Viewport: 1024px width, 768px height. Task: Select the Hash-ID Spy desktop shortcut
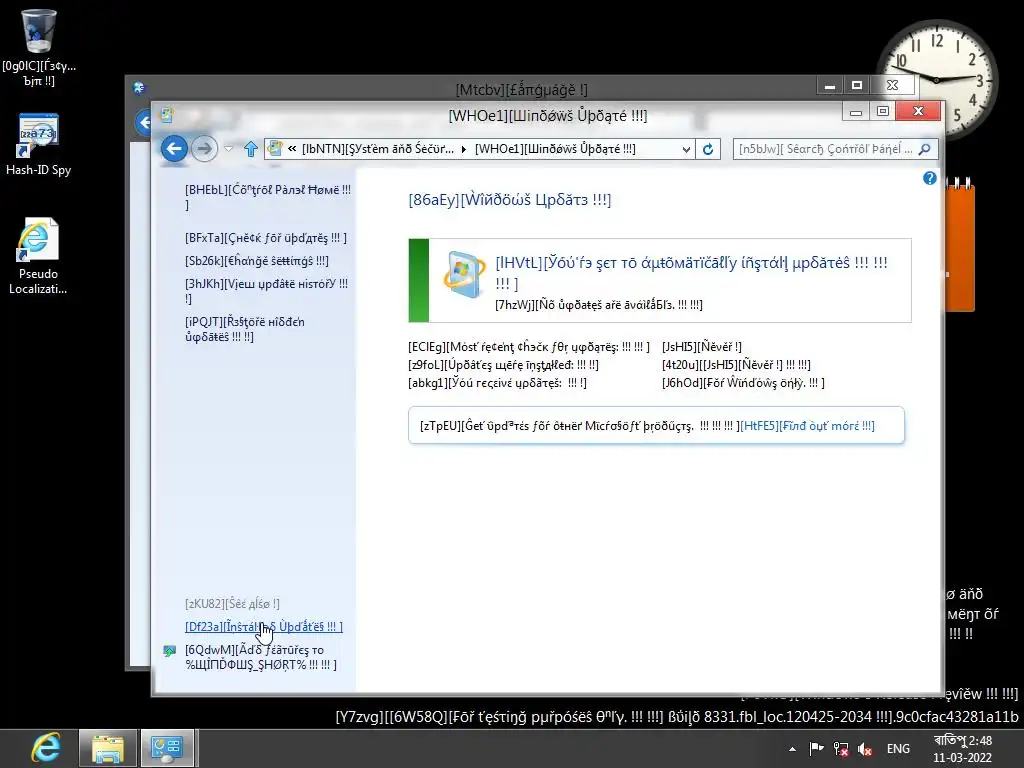coord(39,145)
